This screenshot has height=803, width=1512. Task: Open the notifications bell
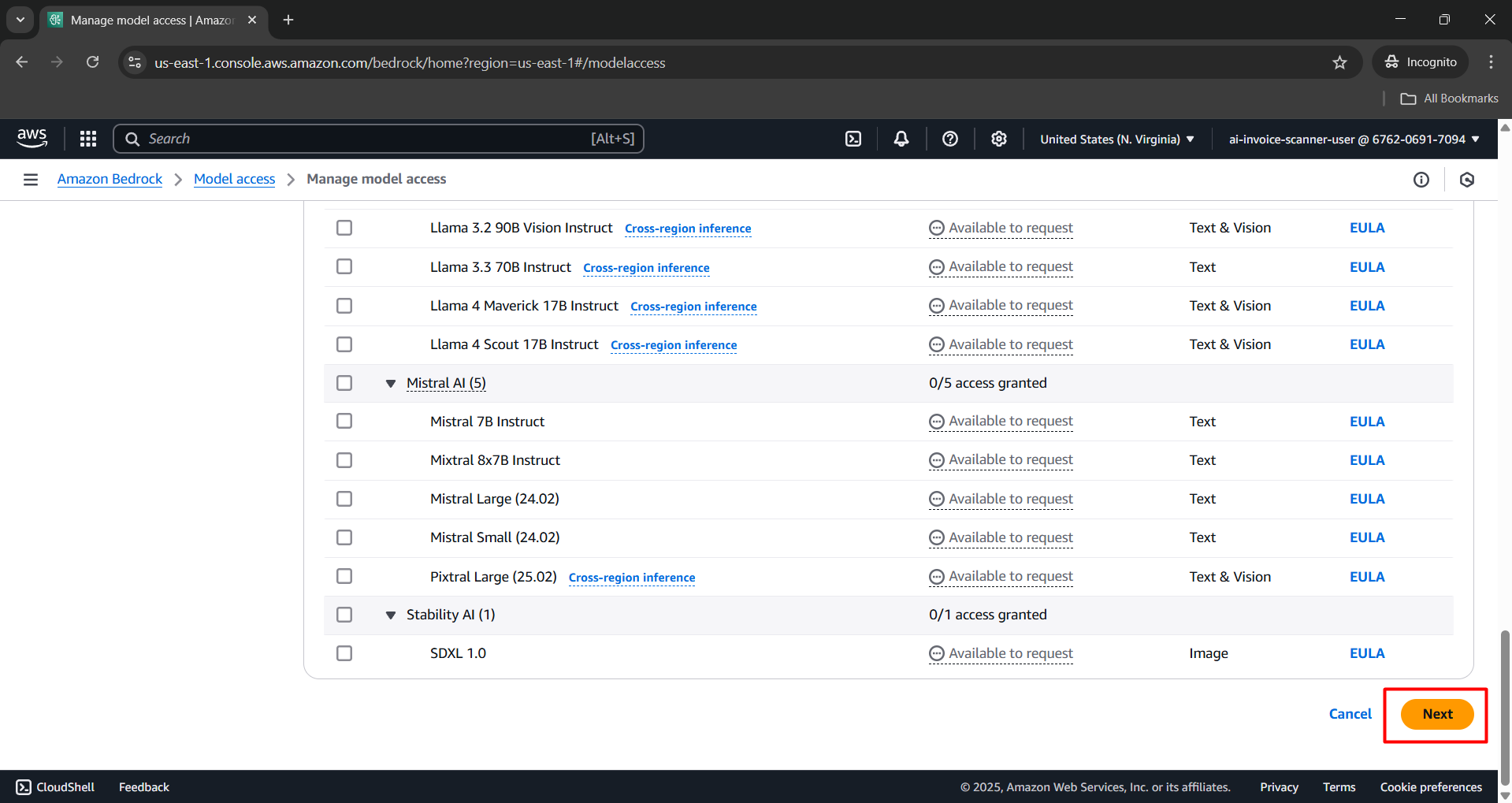click(901, 139)
